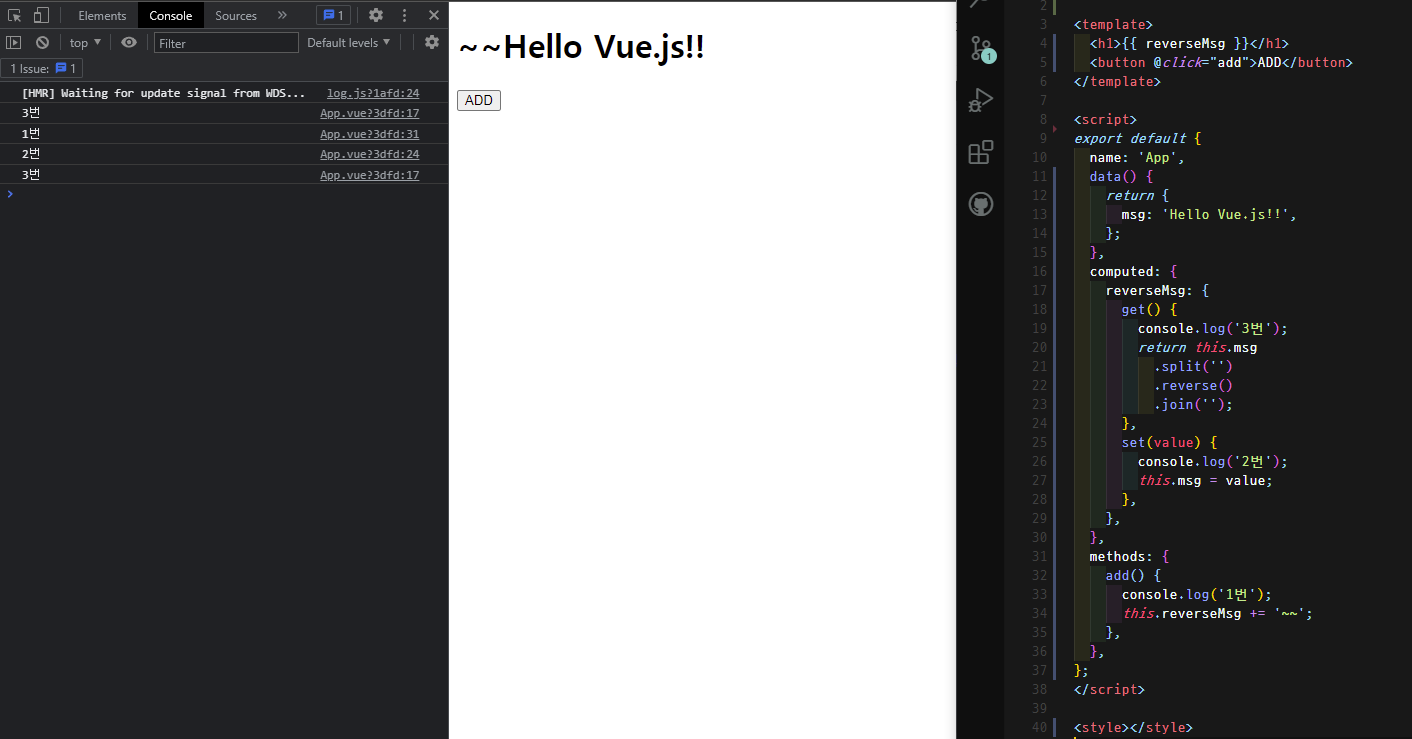Expand more DevTools tabs with the chevron
This screenshot has width=1412, height=739.
click(282, 15)
